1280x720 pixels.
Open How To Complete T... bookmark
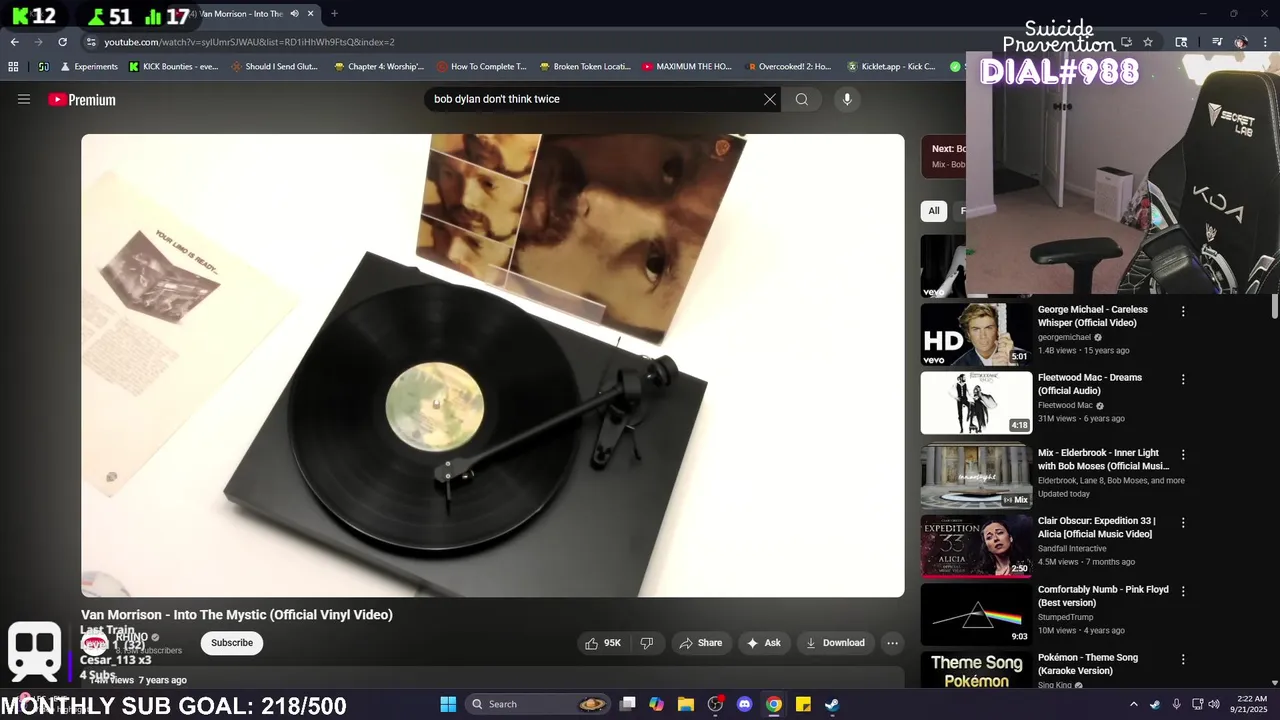(x=481, y=67)
